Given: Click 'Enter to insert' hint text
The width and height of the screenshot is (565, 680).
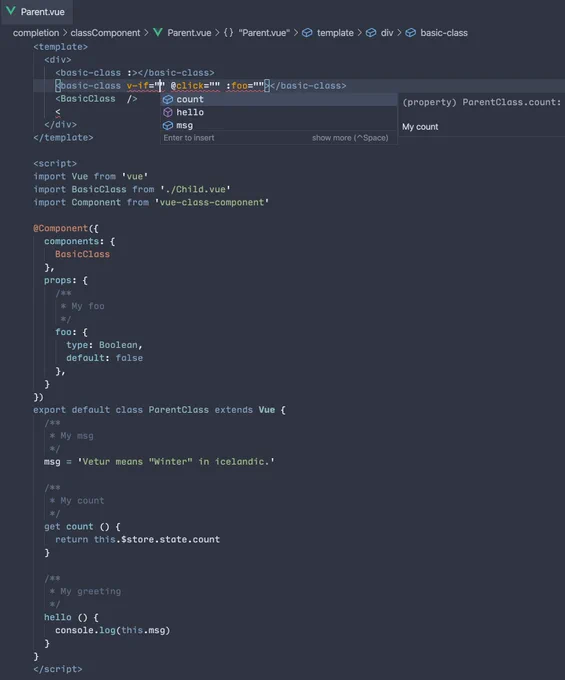Looking at the screenshot, I should (189, 138).
